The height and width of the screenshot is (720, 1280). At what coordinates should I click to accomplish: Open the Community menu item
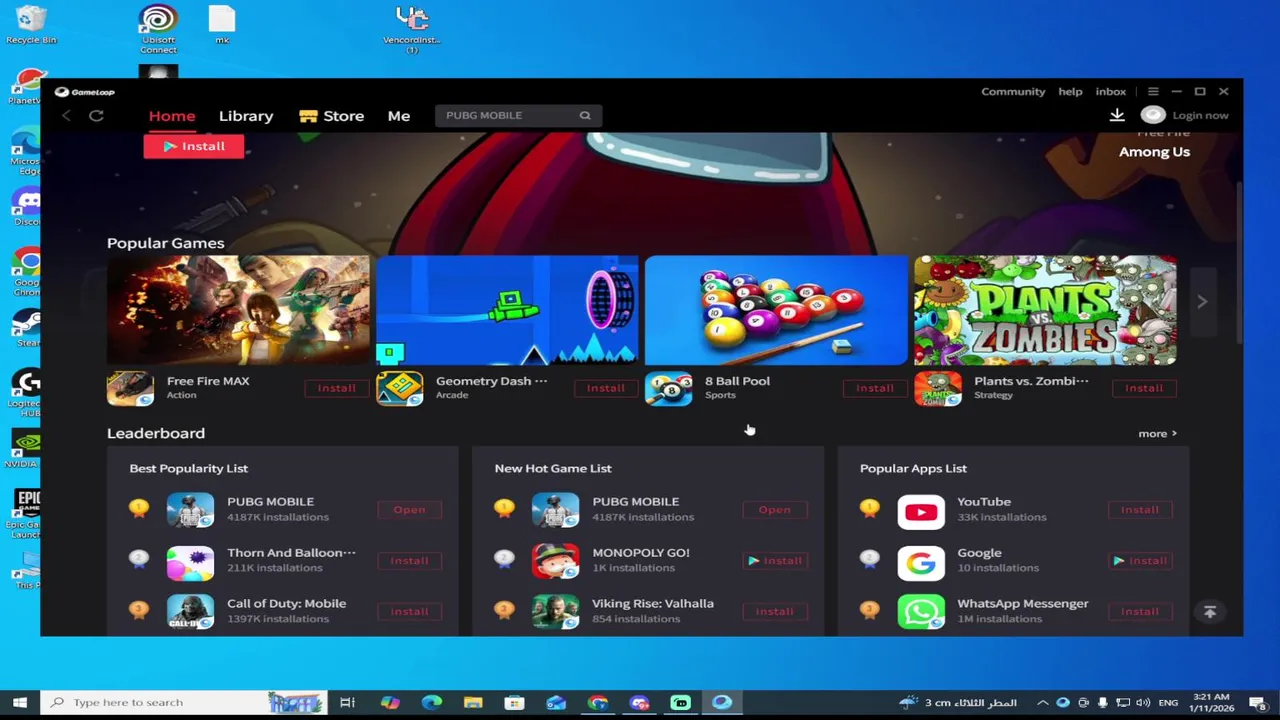[x=1013, y=91]
